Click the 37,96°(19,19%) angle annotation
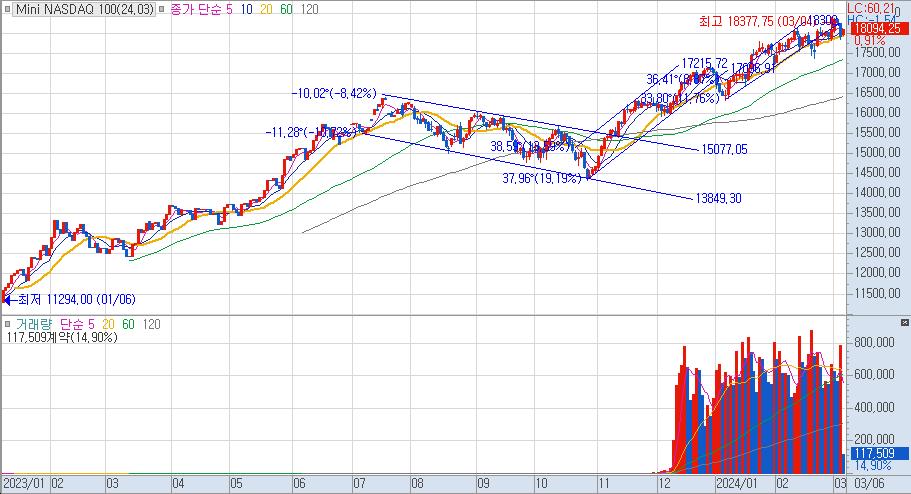Screen dimensions: 911x494 541,178
